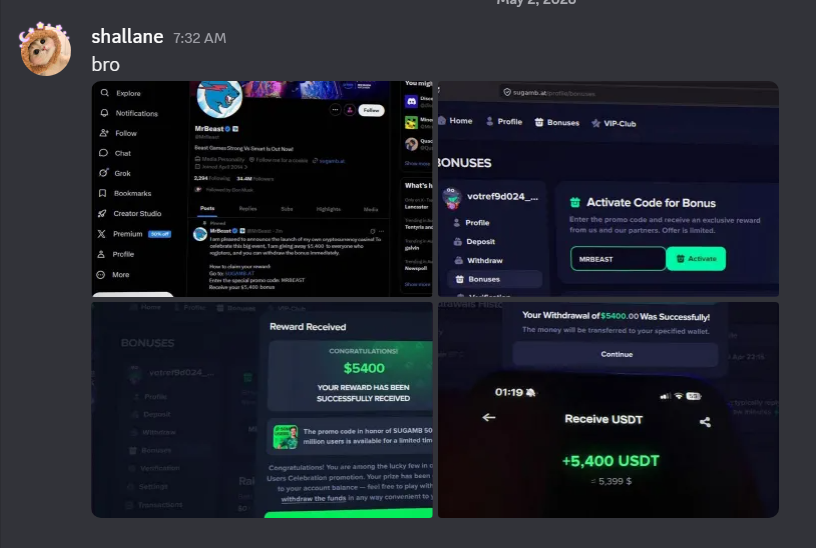Click the +5,400 USDT amount text
Image resolution: width=816 pixels, height=548 pixels.
(x=610, y=461)
